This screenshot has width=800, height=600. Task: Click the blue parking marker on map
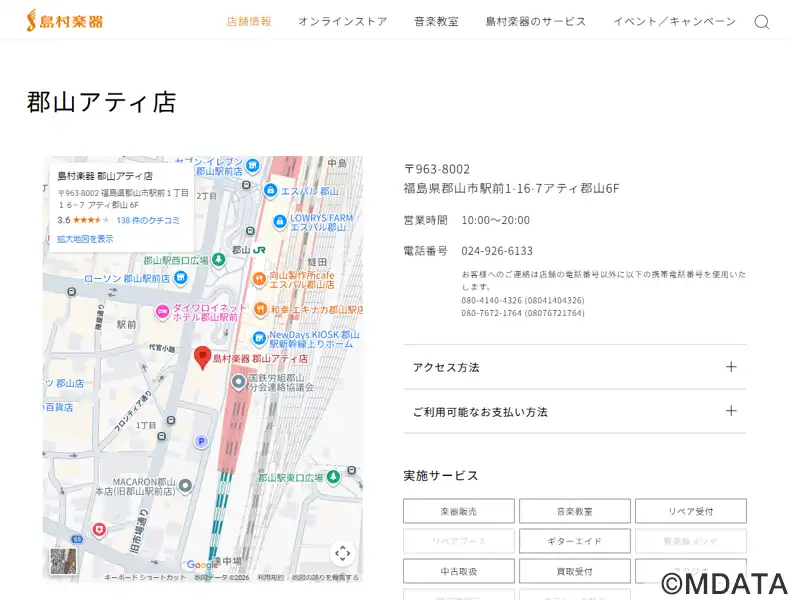coord(201,441)
